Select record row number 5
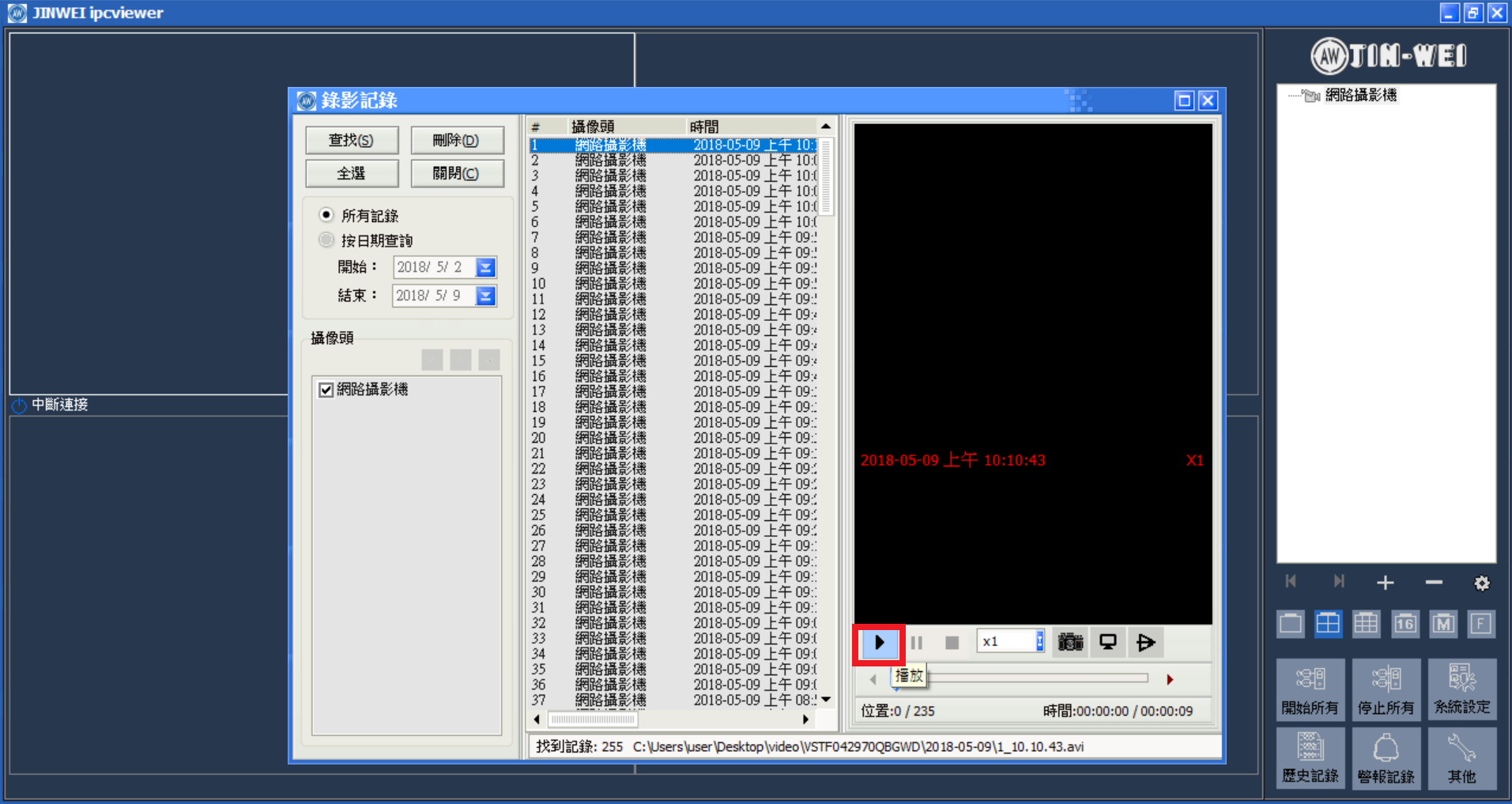Screen dimensions: 1512x804 (x=673, y=206)
